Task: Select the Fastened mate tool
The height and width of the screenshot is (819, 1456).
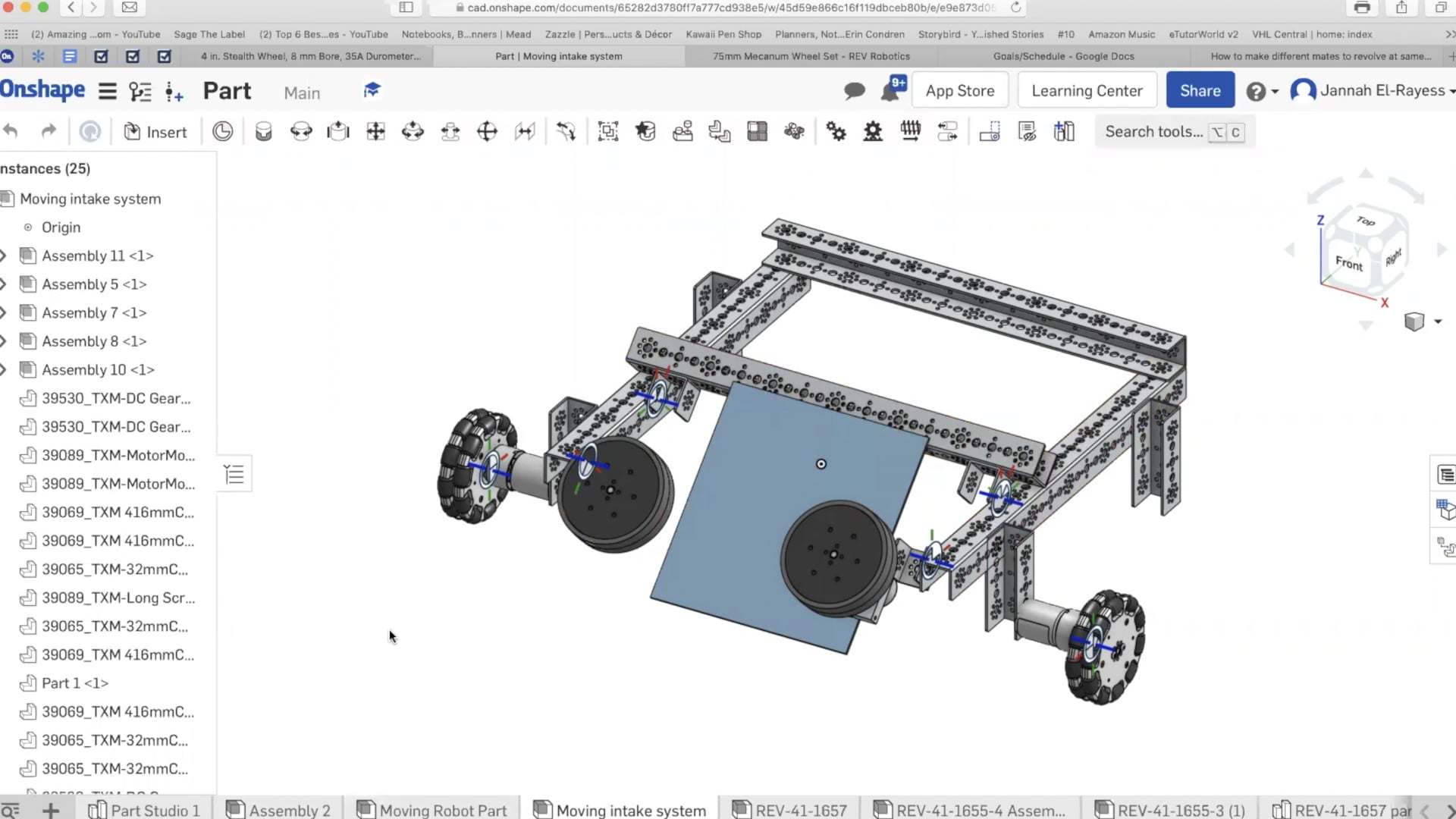Action: [263, 130]
